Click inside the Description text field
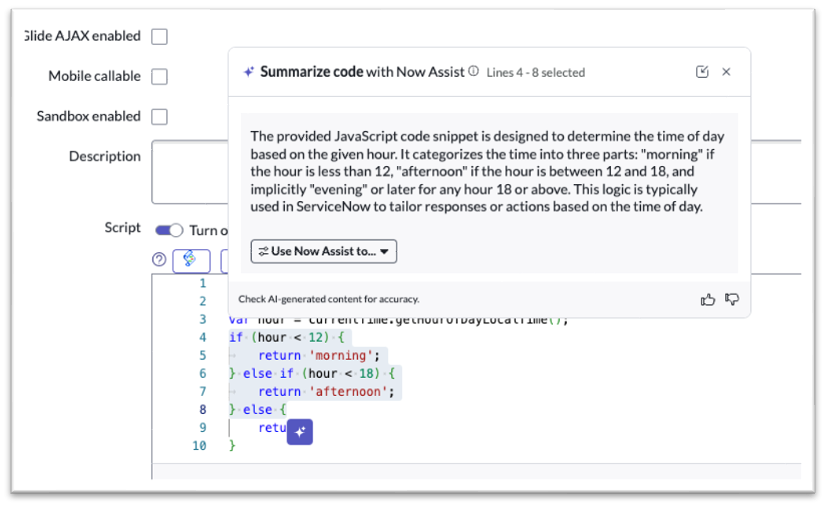The width and height of the screenshot is (826, 508). [190, 172]
